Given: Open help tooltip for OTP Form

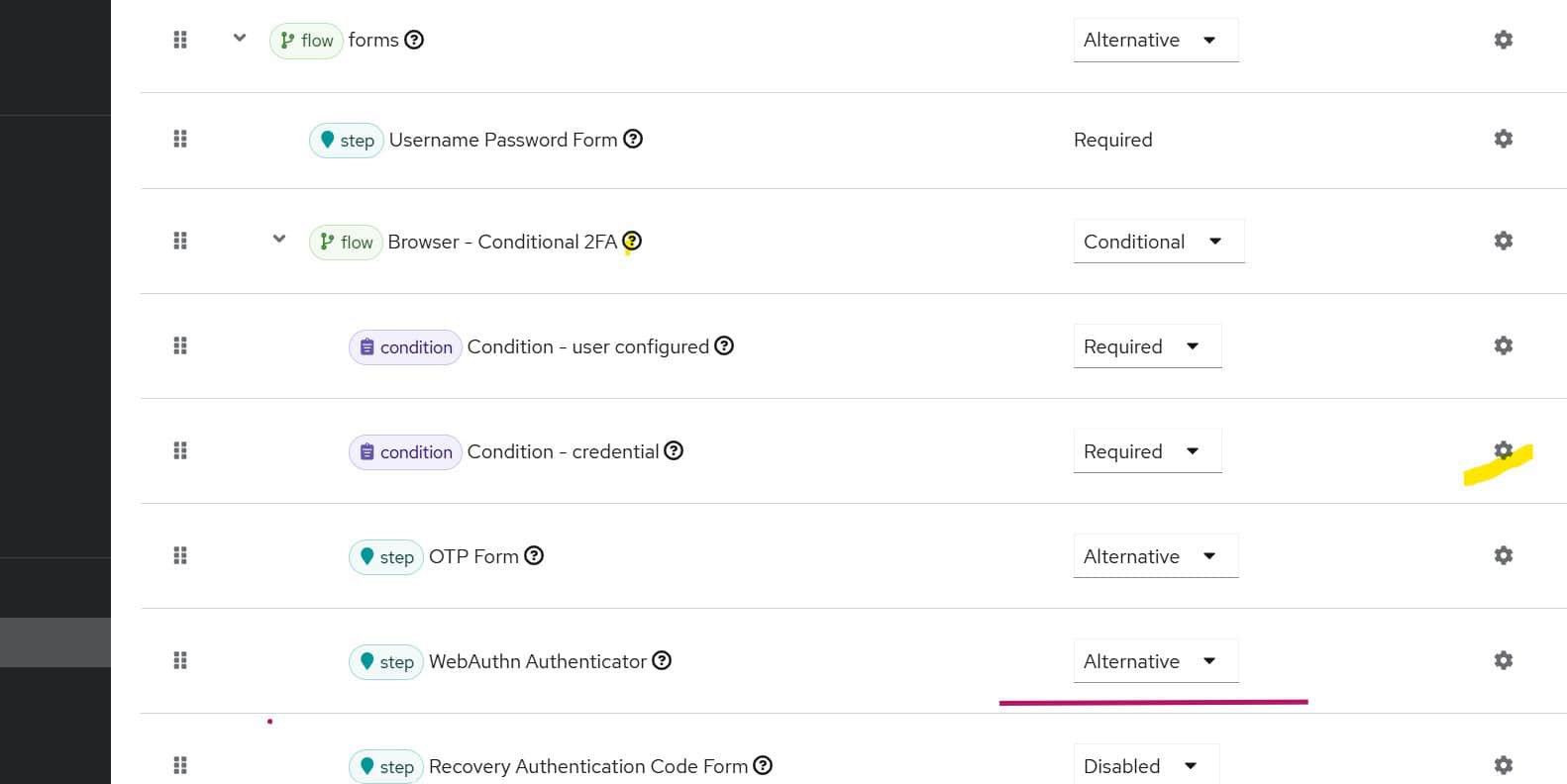Looking at the screenshot, I should (534, 555).
